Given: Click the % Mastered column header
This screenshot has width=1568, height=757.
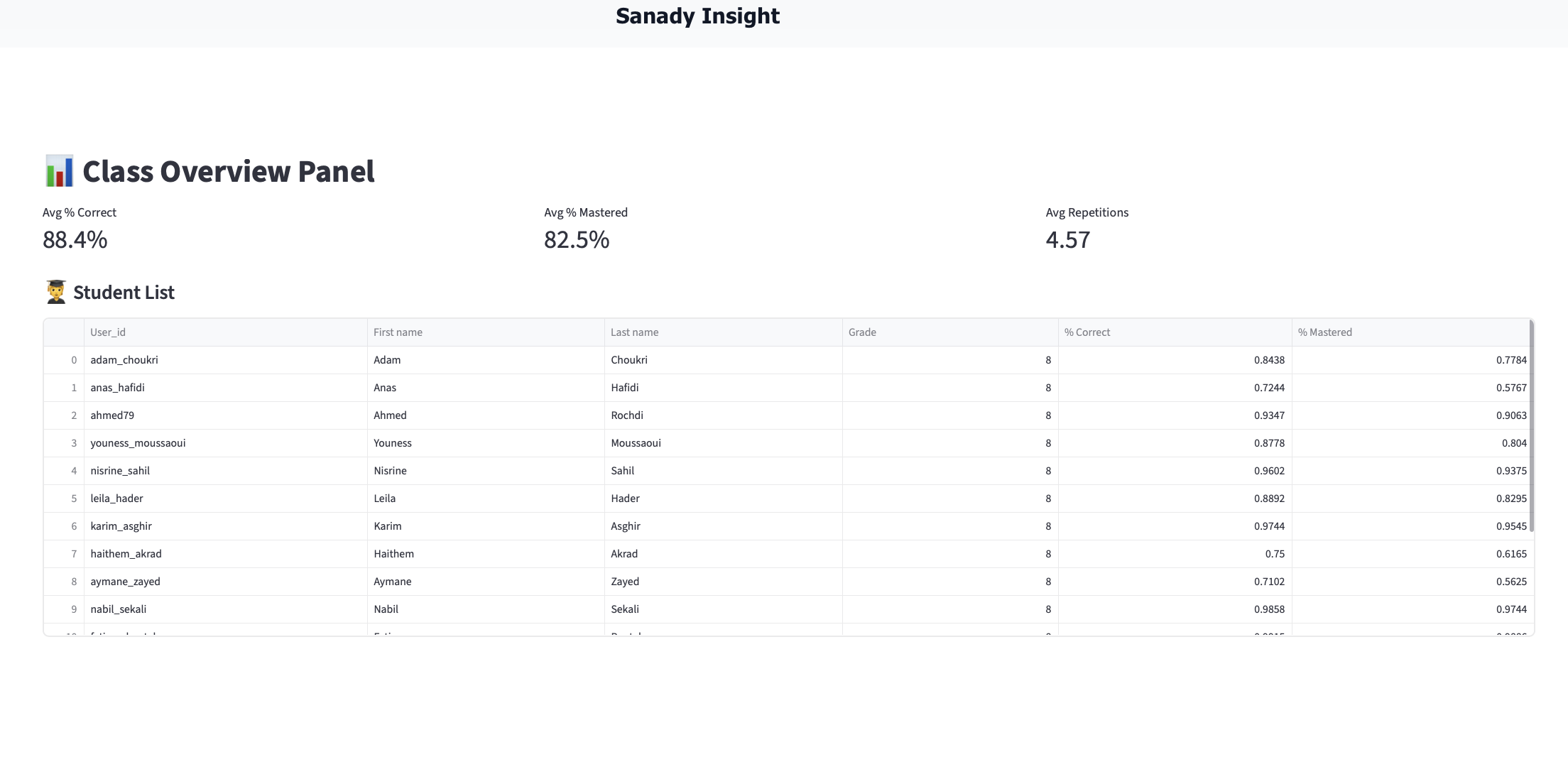Looking at the screenshot, I should click(1324, 332).
